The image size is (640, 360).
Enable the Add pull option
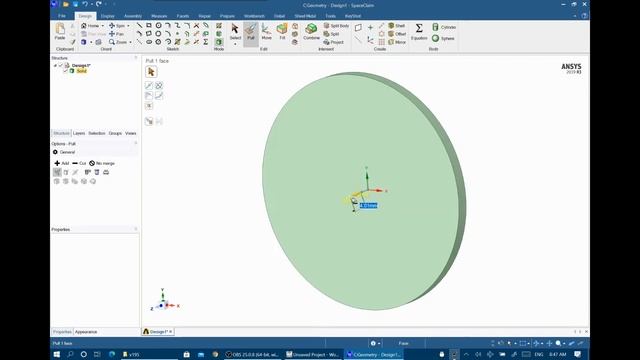tap(62, 163)
